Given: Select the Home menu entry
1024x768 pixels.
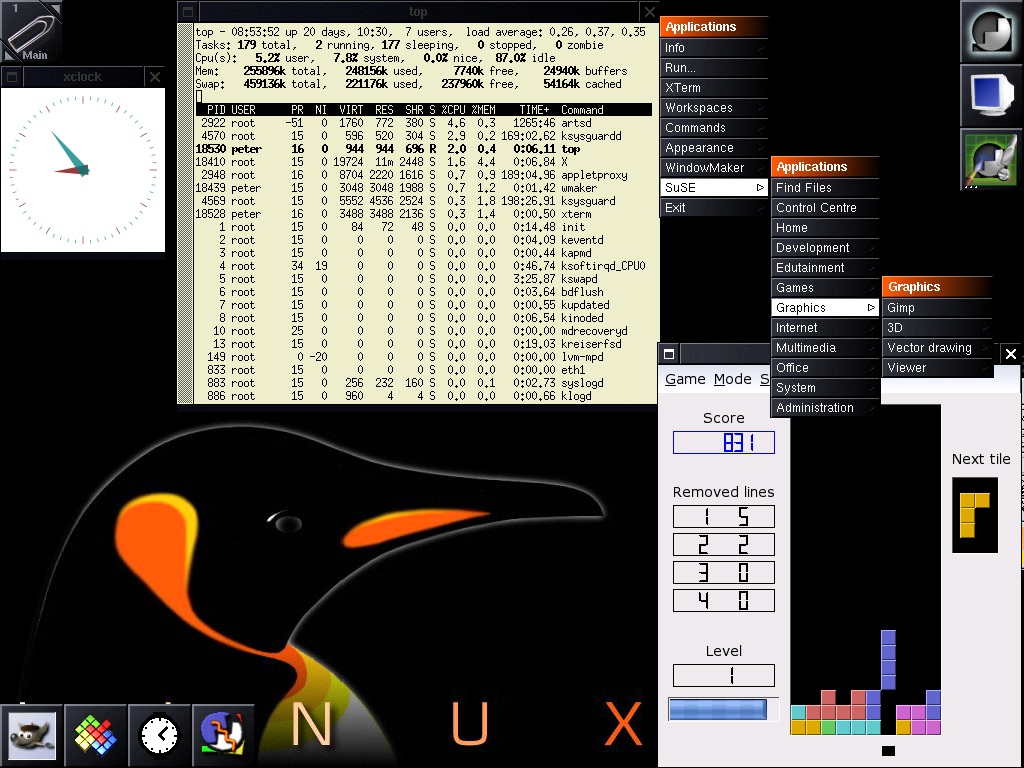Looking at the screenshot, I should pos(825,228).
